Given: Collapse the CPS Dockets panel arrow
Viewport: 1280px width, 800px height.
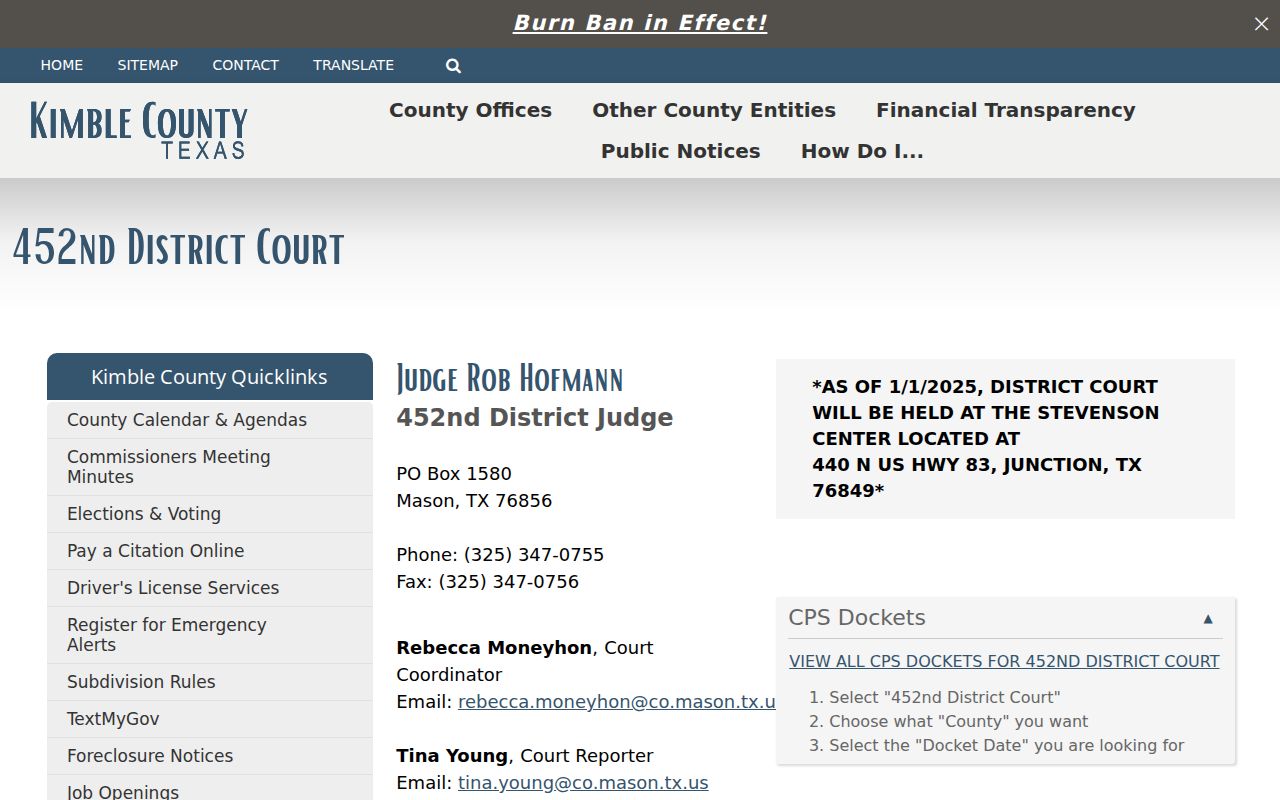Looking at the screenshot, I should (1208, 619).
